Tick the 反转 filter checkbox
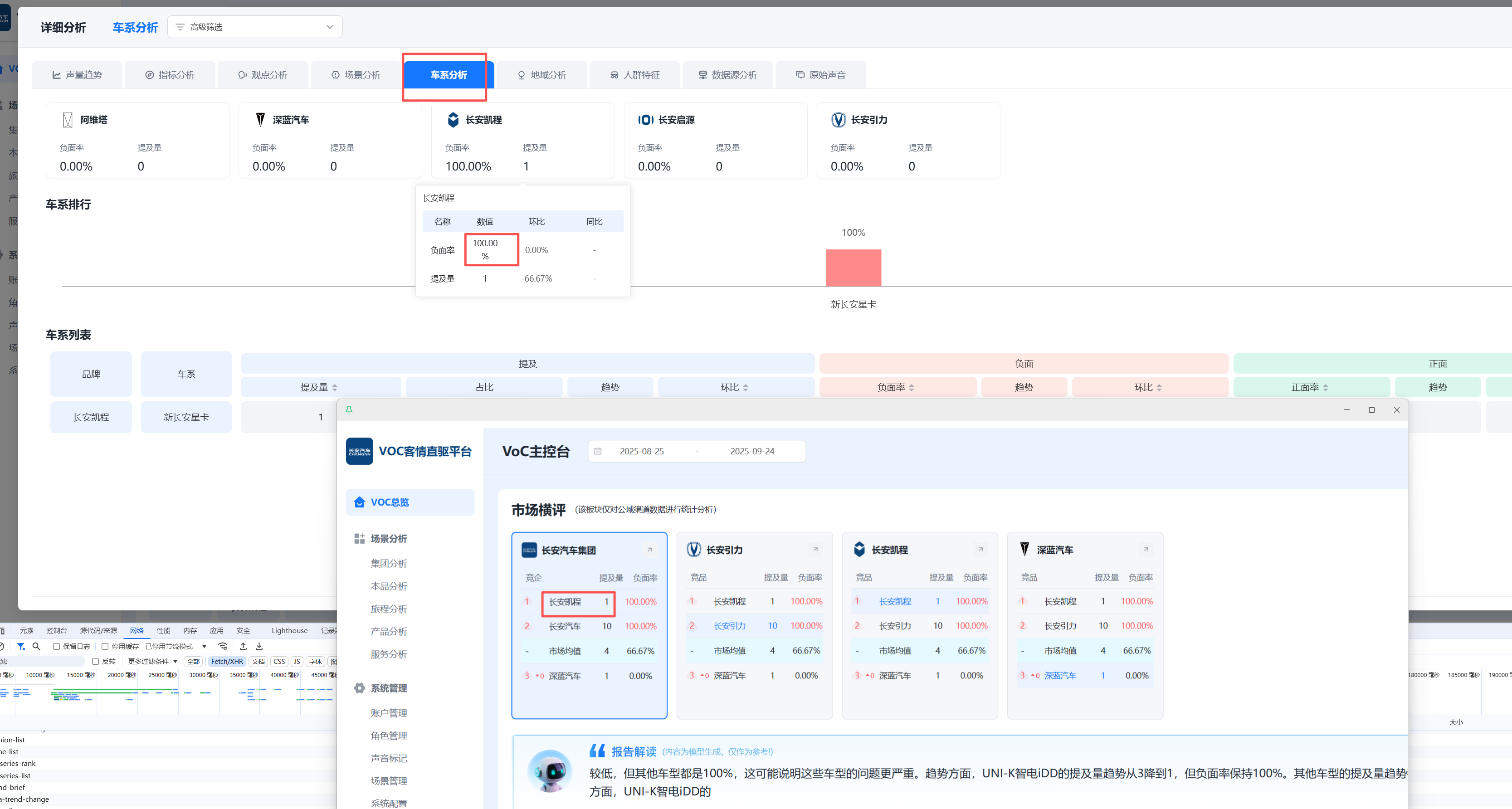Image resolution: width=1512 pixels, height=809 pixels. [96, 661]
